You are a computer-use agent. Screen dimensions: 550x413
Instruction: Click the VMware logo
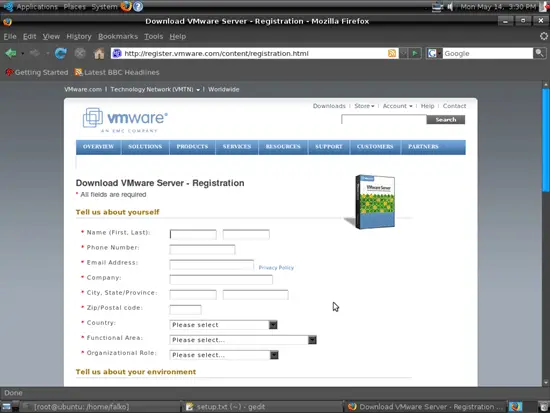tap(125, 120)
